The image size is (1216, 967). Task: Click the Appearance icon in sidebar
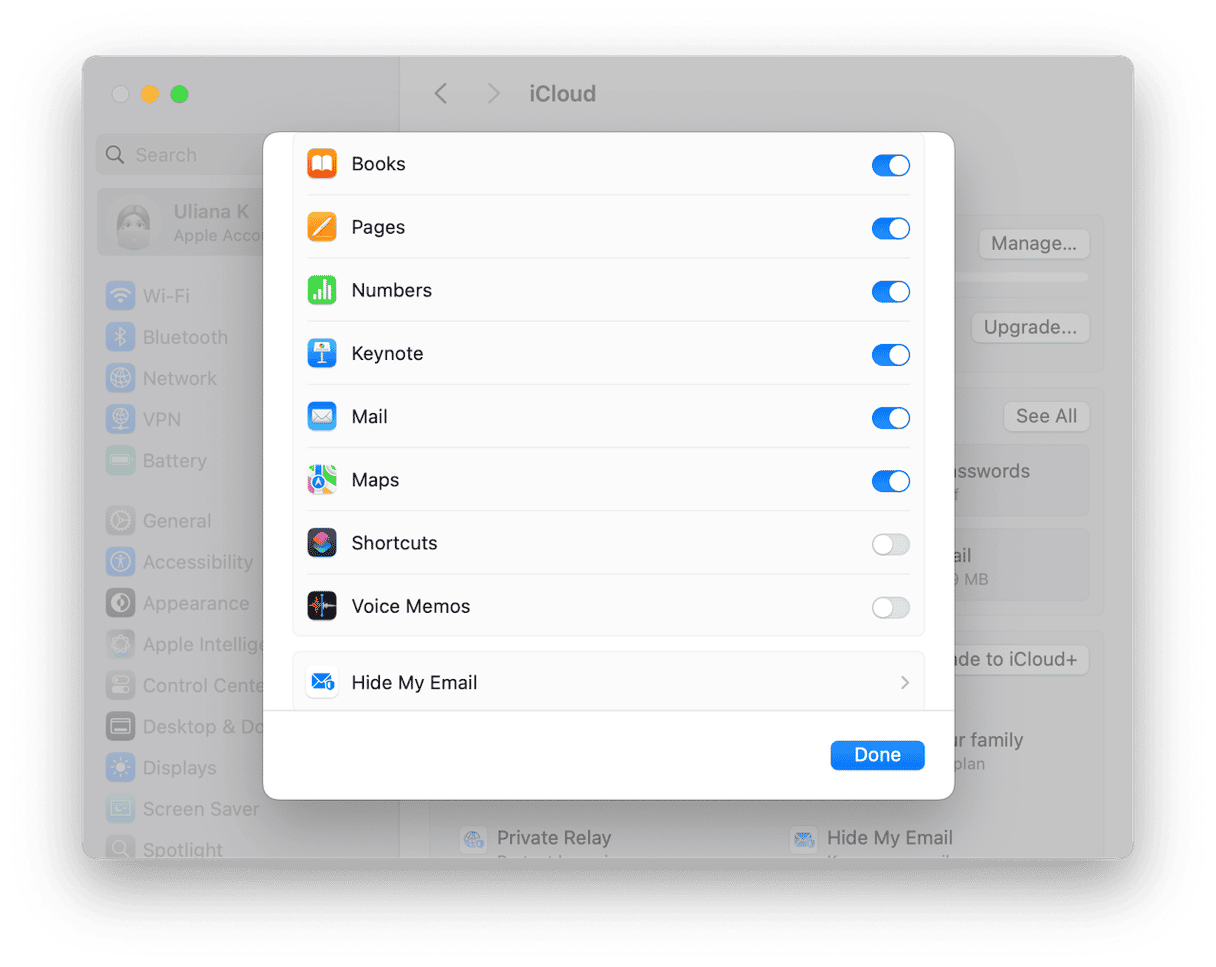tap(120, 603)
